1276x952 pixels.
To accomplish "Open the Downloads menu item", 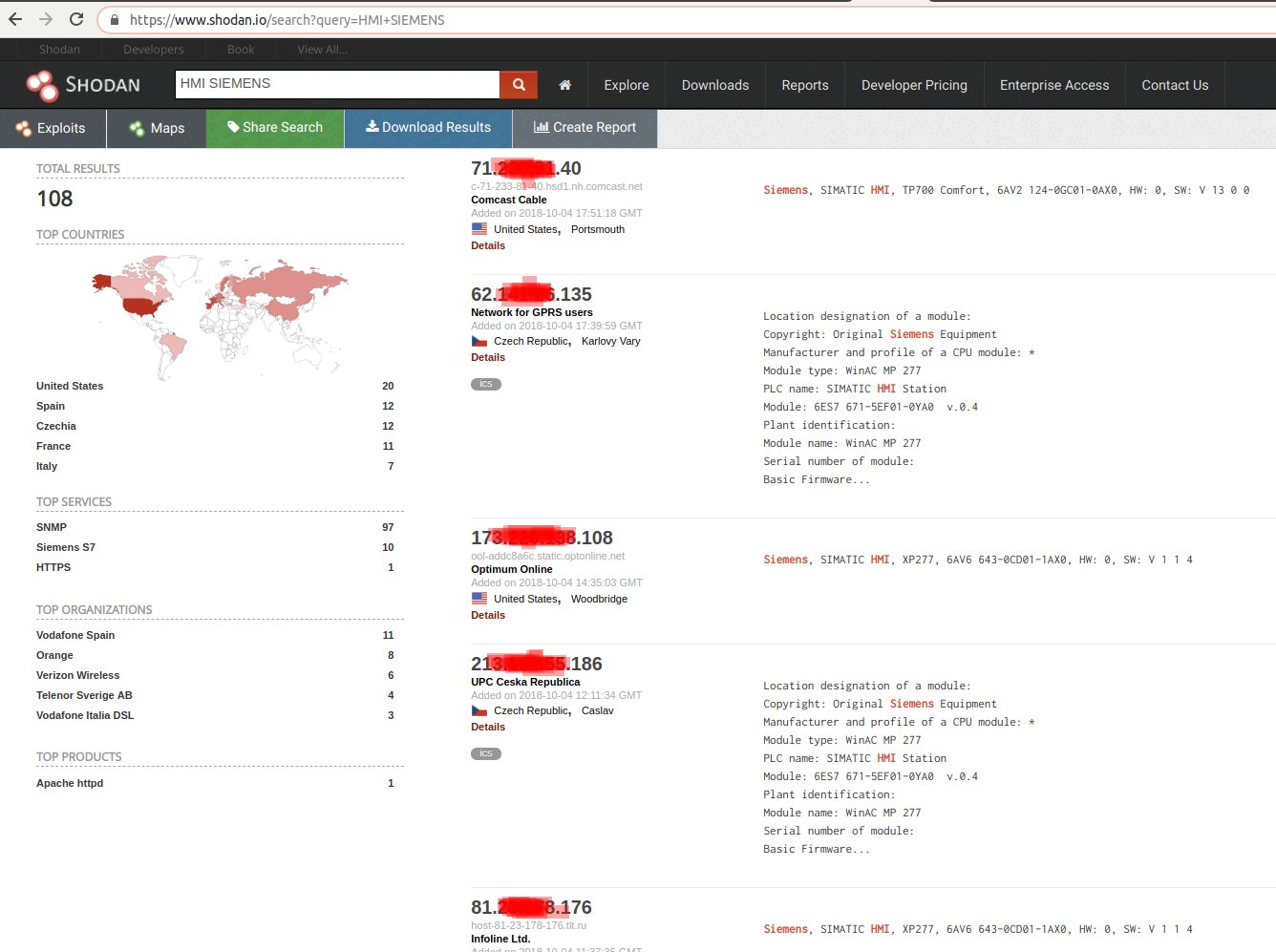I will (715, 85).
